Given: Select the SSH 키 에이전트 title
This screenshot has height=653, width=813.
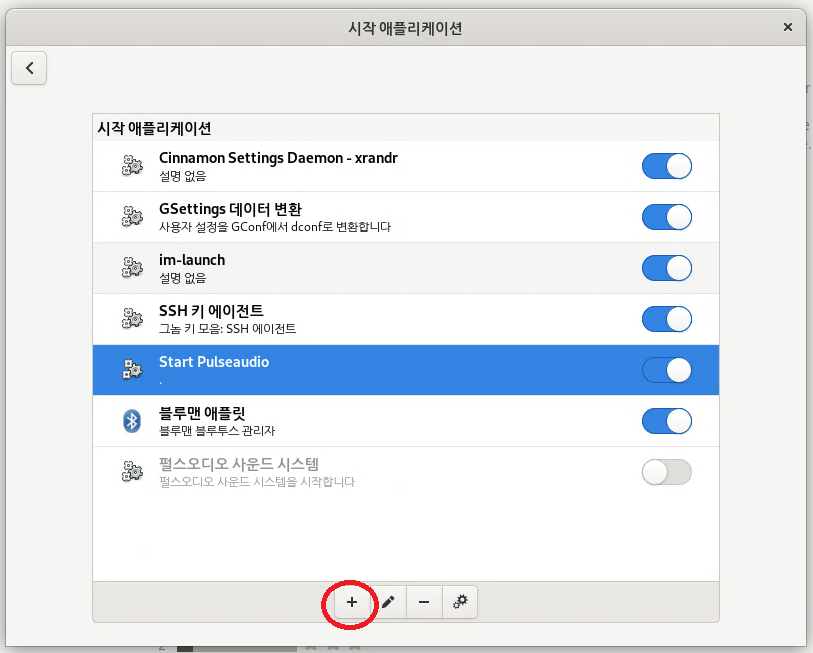Looking at the screenshot, I should coord(211,311).
